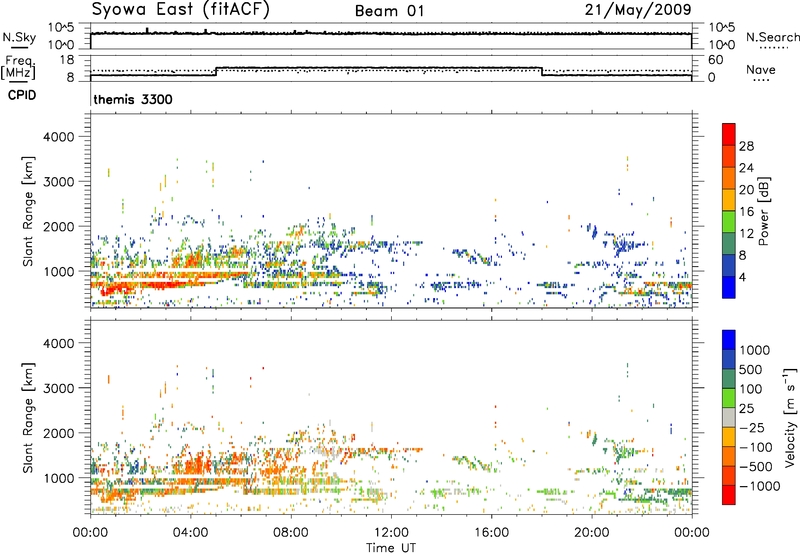
Task: Pick the 25–100 green Velocity colorbar segment
Action: (x=729, y=398)
